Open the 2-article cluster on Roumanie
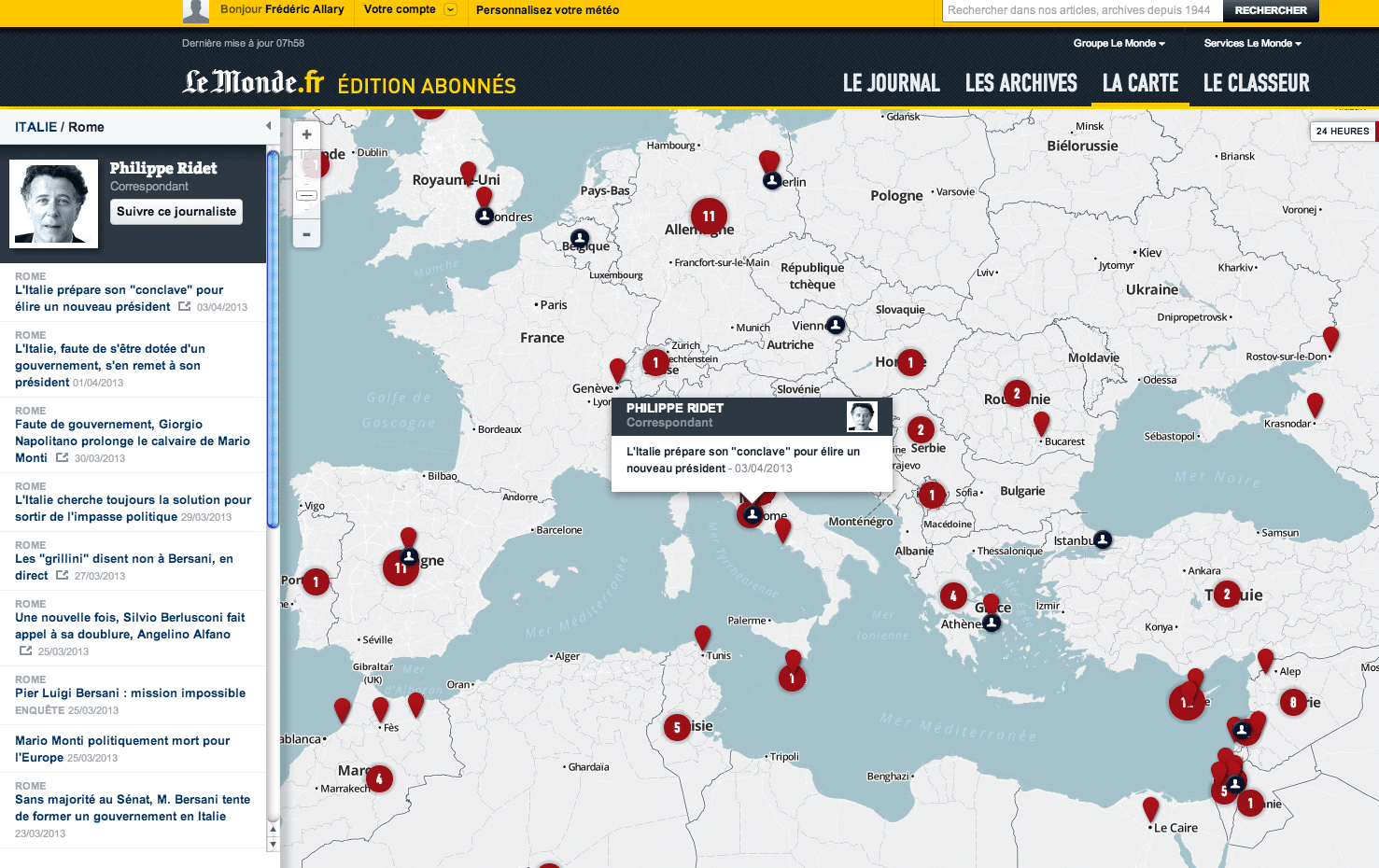The image size is (1379, 868). pos(1017,394)
